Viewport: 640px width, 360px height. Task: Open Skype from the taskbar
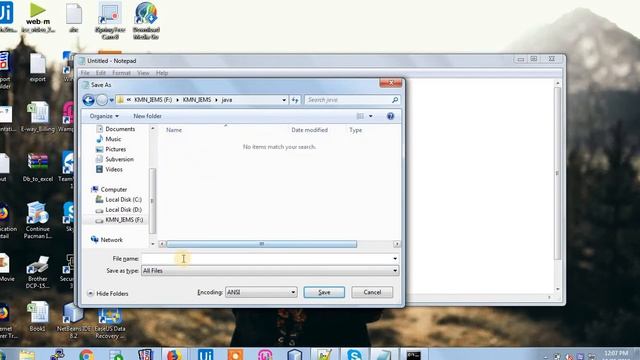pos(354,355)
